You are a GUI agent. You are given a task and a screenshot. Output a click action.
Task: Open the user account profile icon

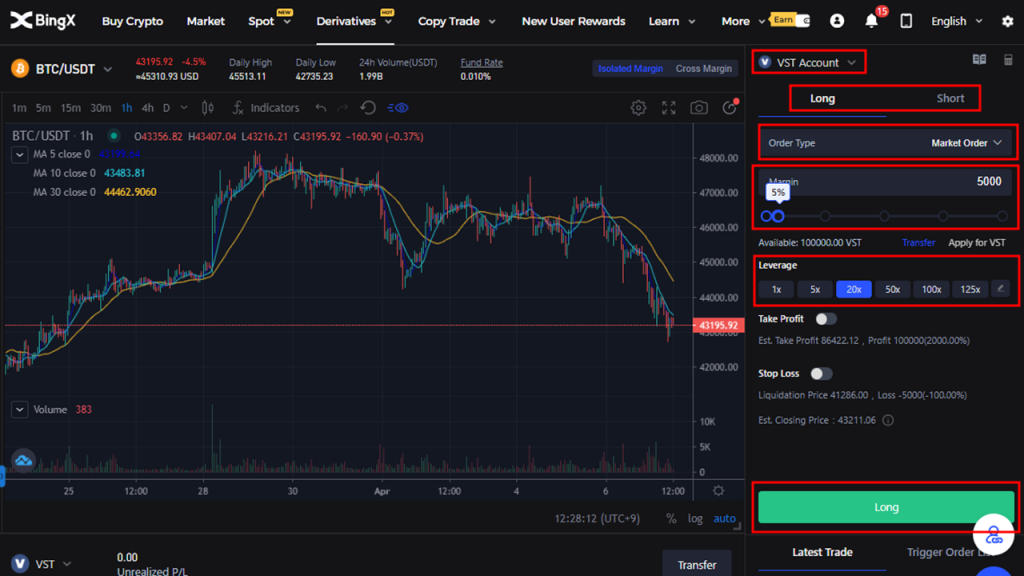pos(837,21)
